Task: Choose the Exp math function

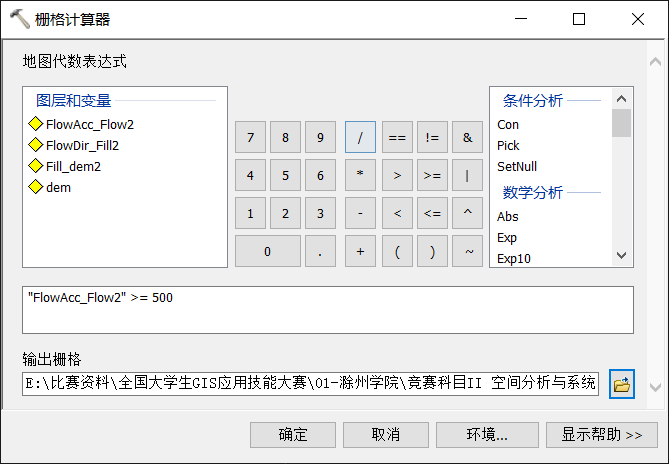Action: tap(507, 237)
